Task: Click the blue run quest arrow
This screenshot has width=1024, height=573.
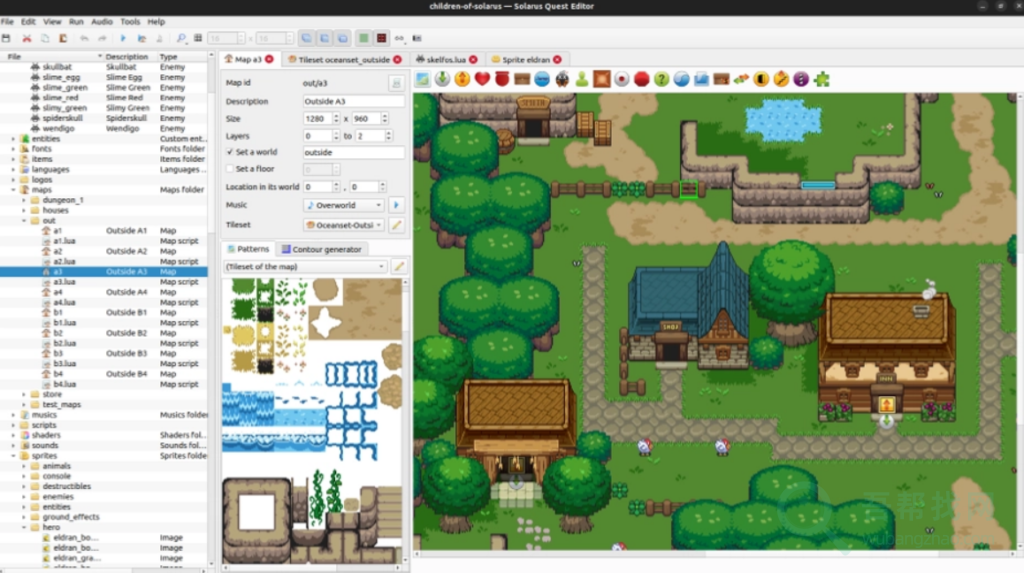Action: click(x=124, y=38)
